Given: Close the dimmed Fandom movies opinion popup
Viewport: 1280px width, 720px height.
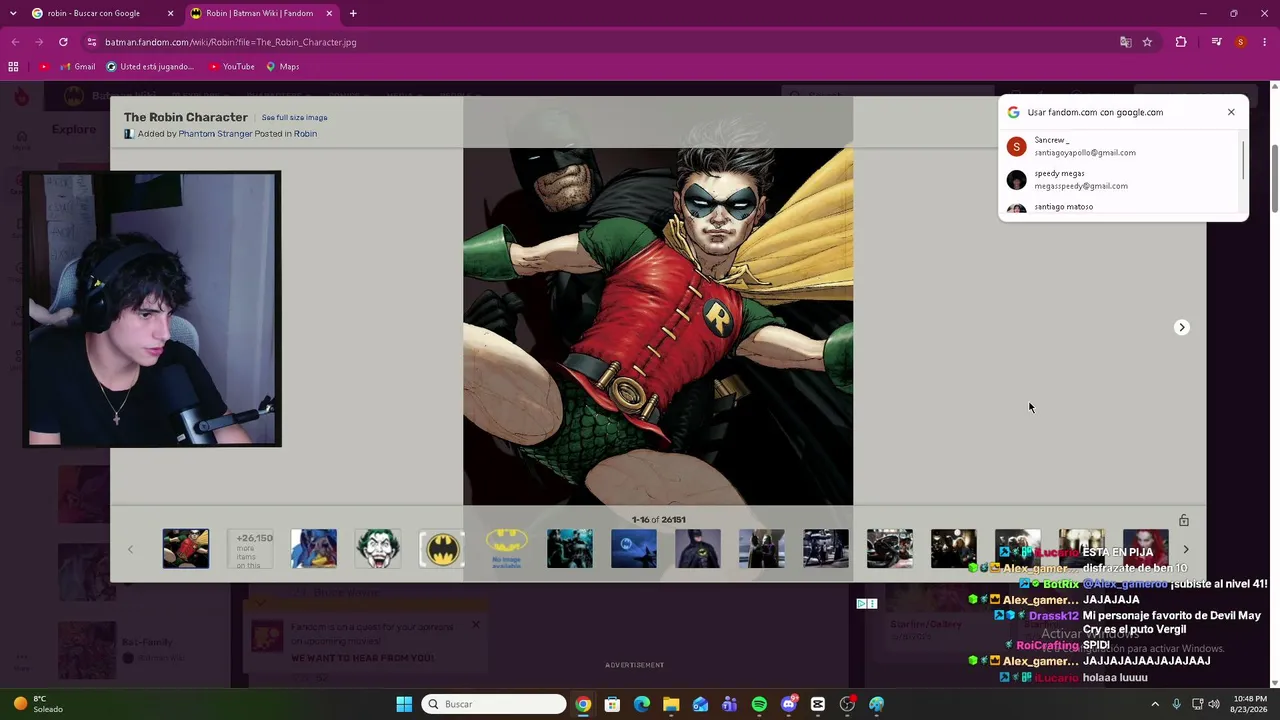Looking at the screenshot, I should click(476, 625).
